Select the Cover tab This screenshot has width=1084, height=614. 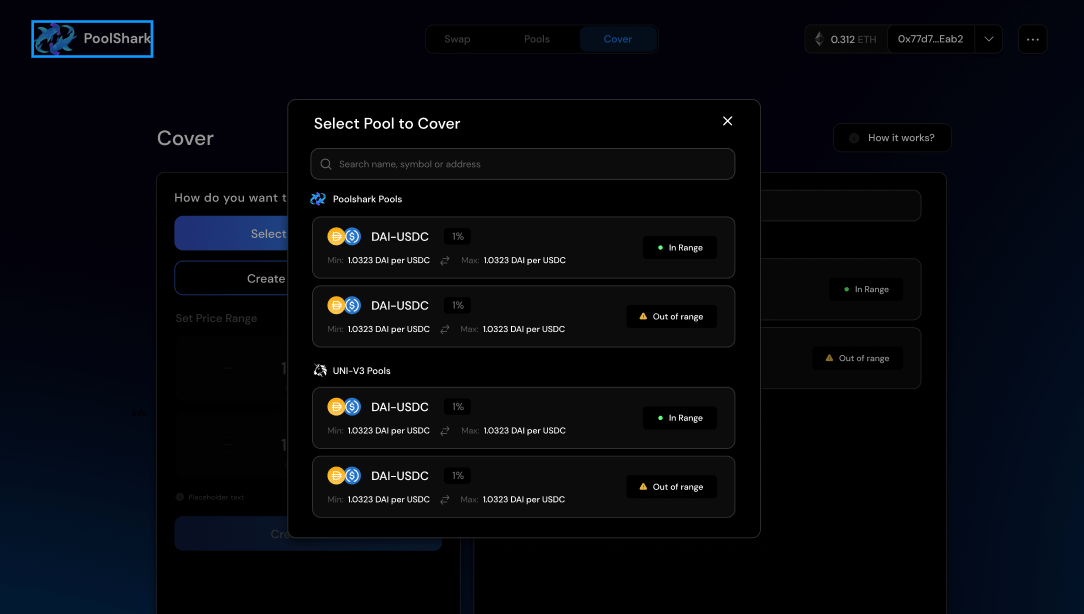(618, 39)
